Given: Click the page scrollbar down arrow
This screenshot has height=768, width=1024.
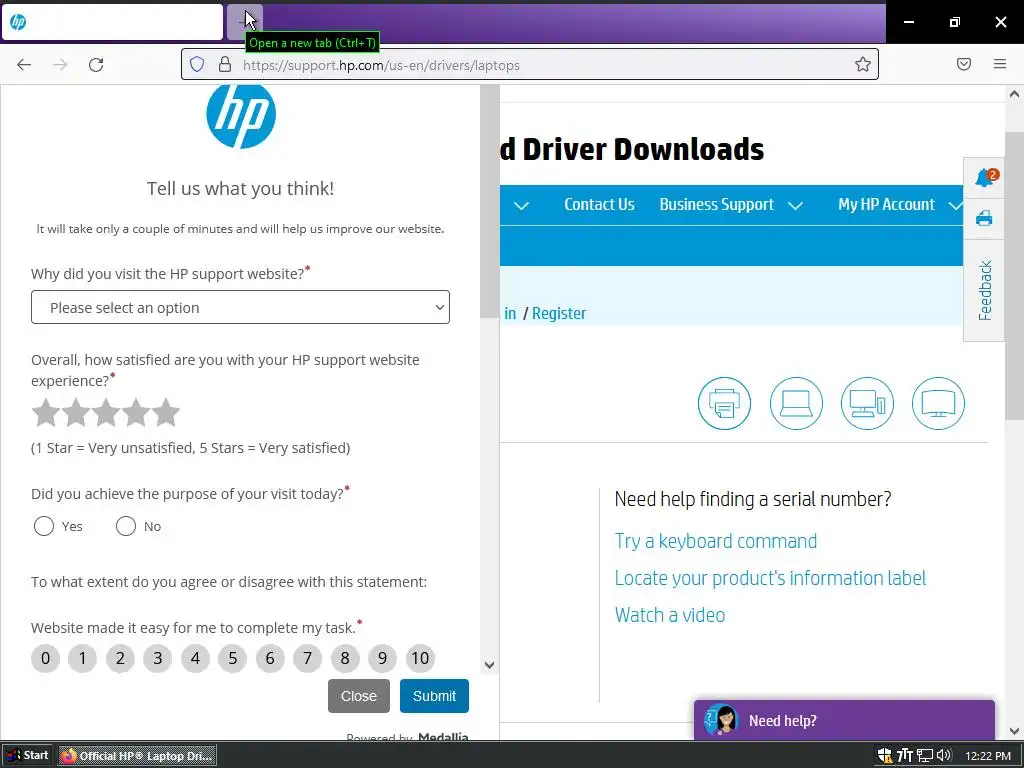Looking at the screenshot, I should [1014, 731].
